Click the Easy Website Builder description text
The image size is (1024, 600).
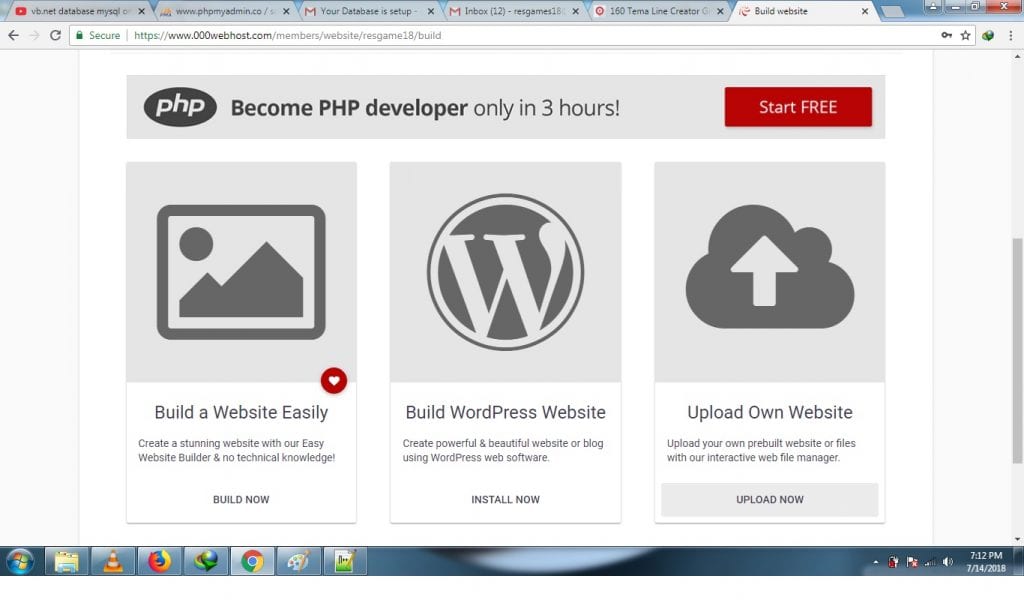[x=236, y=450]
